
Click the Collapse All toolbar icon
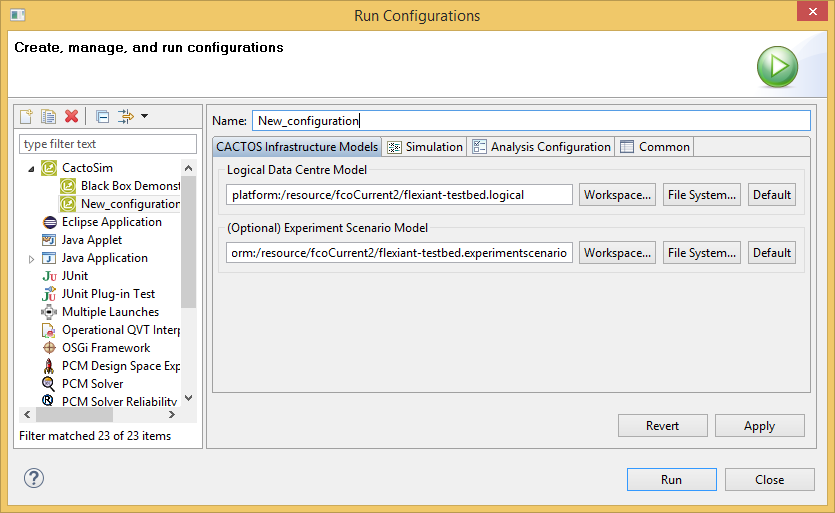102,117
